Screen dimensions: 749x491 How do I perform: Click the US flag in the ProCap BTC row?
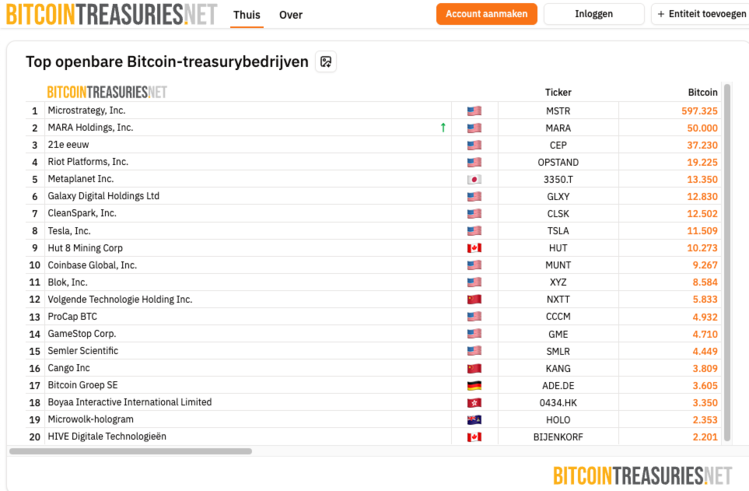pos(474,317)
